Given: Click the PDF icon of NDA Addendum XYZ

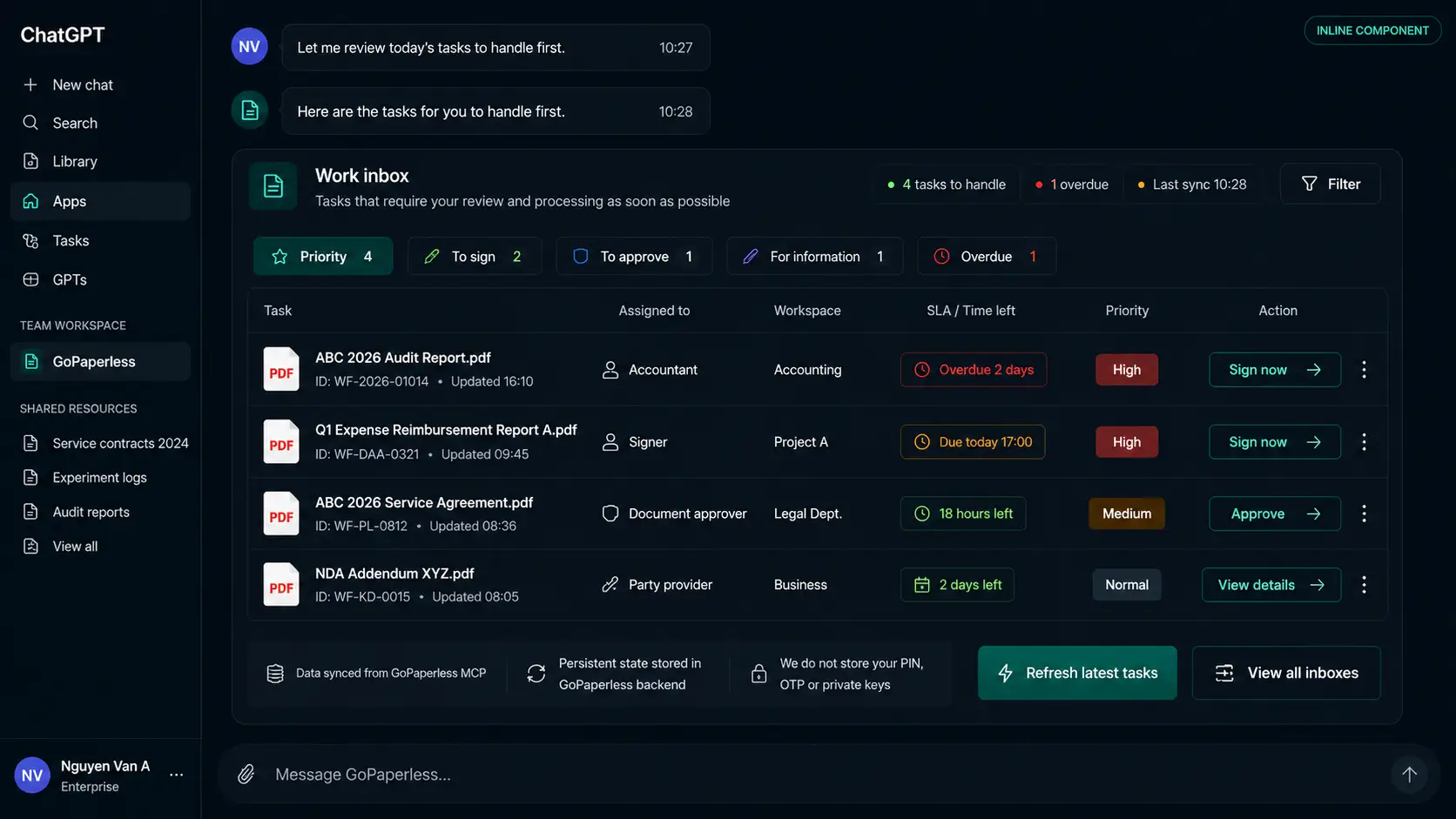Looking at the screenshot, I should click(x=281, y=585).
